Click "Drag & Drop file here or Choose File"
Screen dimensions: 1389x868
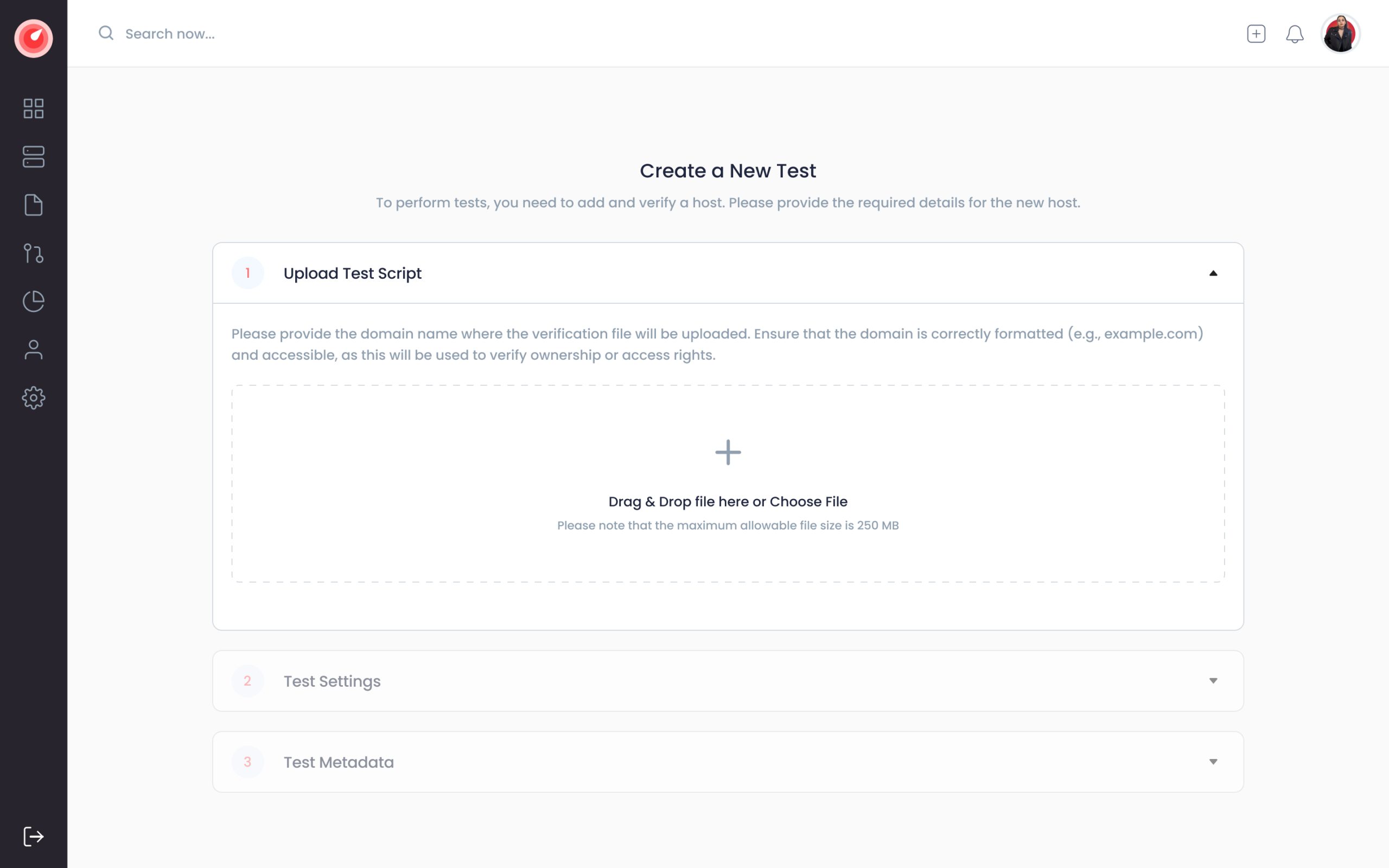click(728, 501)
